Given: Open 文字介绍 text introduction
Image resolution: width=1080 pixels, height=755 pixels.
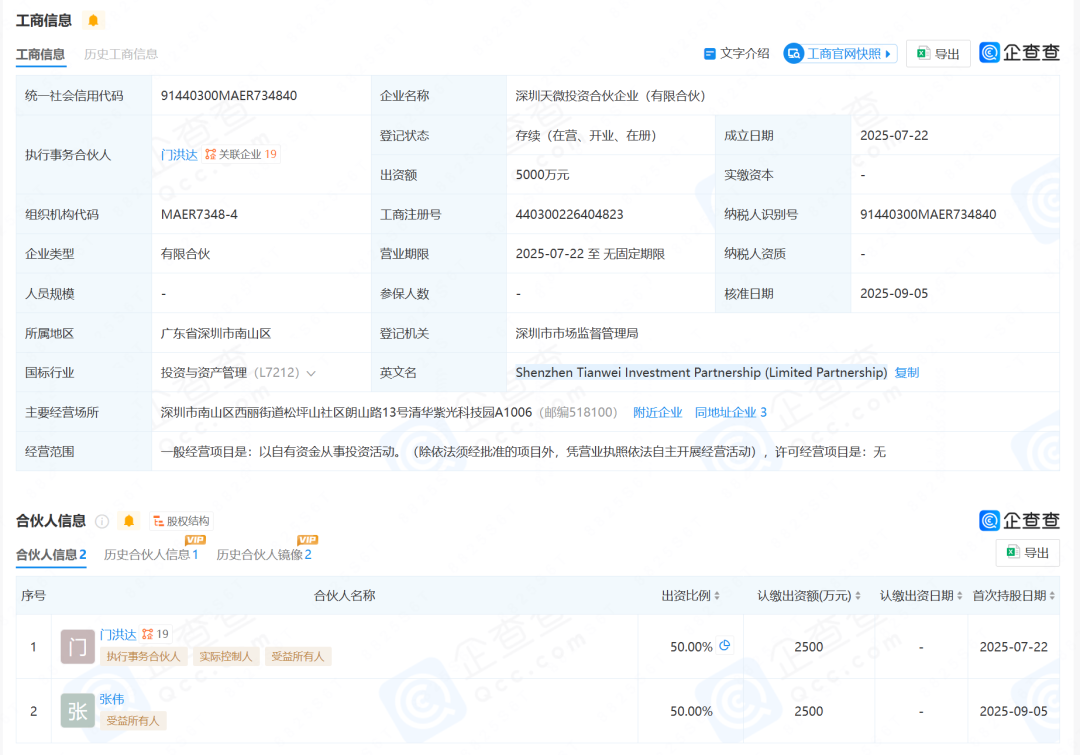Looking at the screenshot, I should pyautogui.click(x=736, y=54).
